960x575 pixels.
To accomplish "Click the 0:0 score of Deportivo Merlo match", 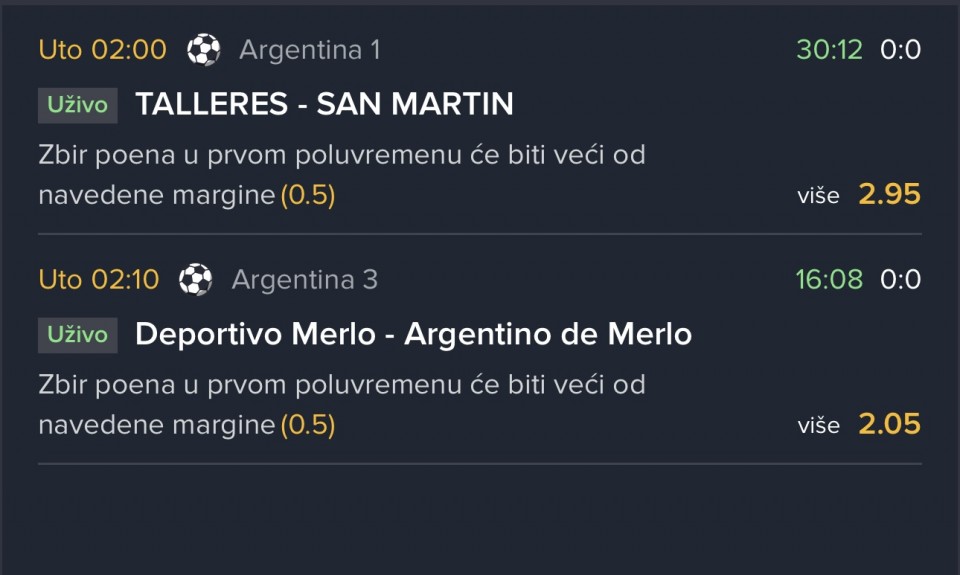I will [901, 280].
